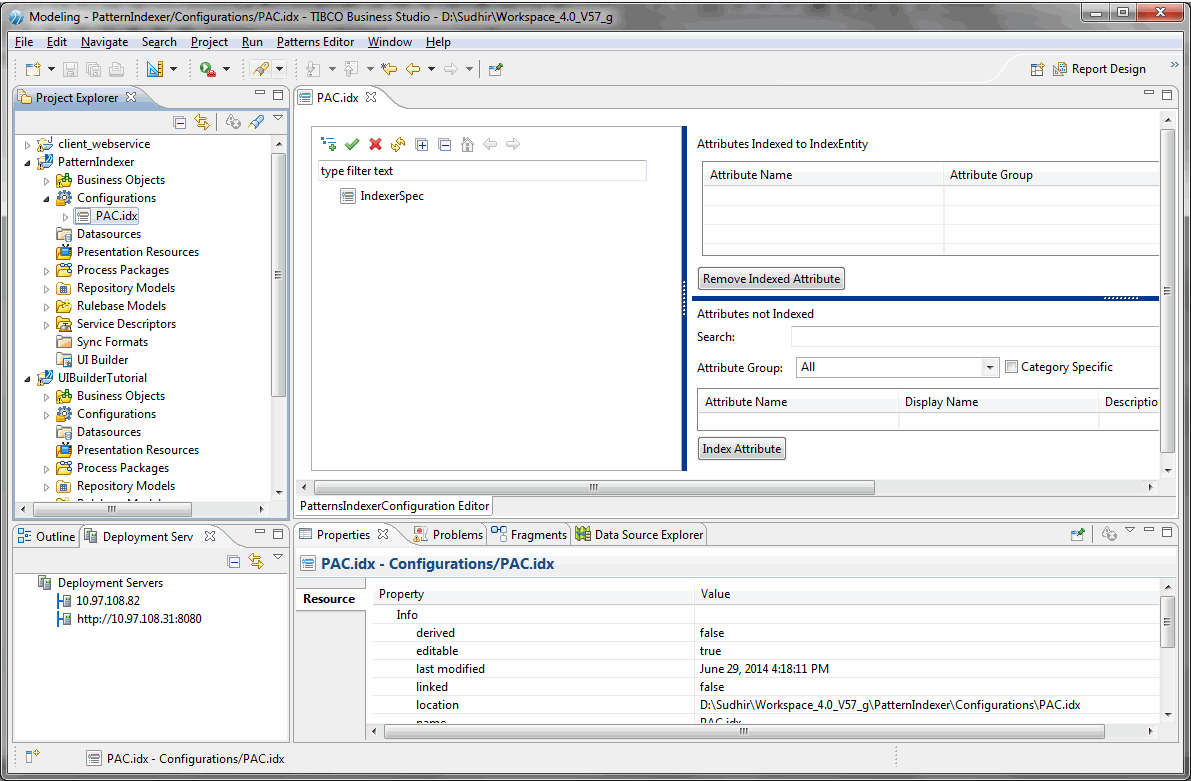
Task: Click the Attribute Group column header
Action: point(1051,175)
